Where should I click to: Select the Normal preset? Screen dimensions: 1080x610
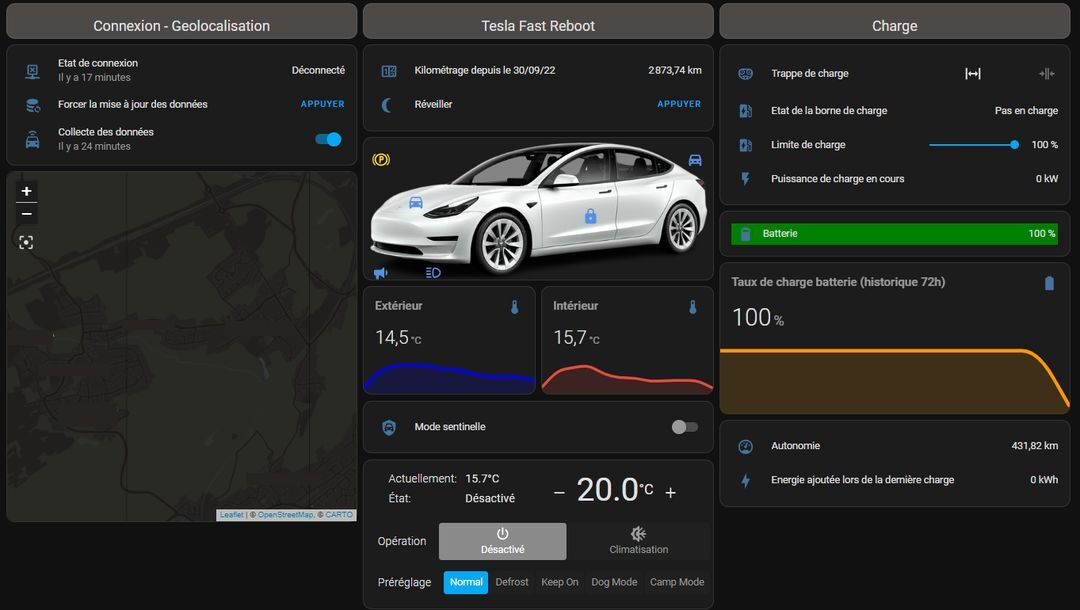click(x=466, y=582)
